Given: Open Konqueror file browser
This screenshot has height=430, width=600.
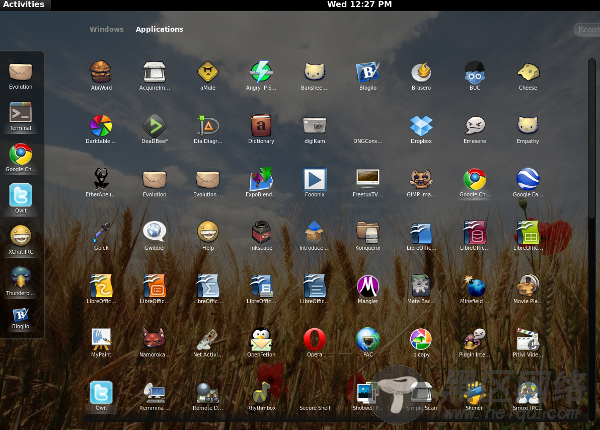Looking at the screenshot, I should point(368,236).
